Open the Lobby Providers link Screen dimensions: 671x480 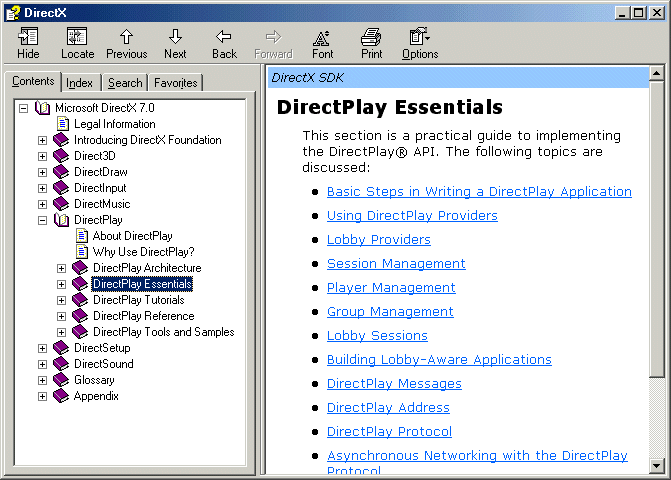(378, 240)
